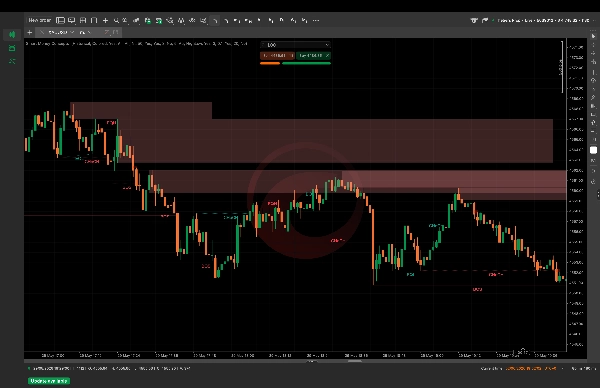The image size is (600, 388).
Task: Click the zoom out magnifier icon
Action: point(125,20)
